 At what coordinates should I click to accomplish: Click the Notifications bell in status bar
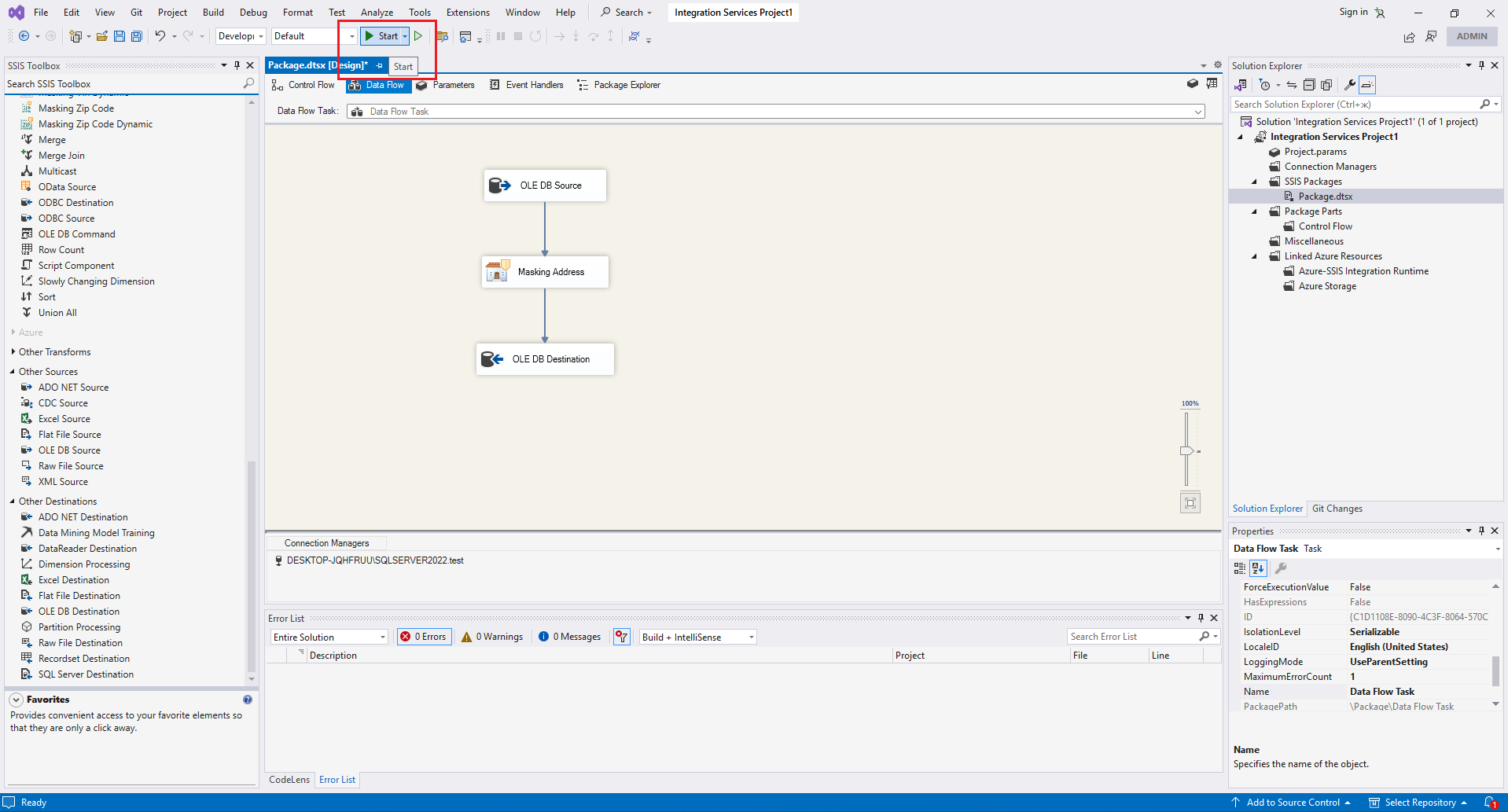click(1490, 803)
